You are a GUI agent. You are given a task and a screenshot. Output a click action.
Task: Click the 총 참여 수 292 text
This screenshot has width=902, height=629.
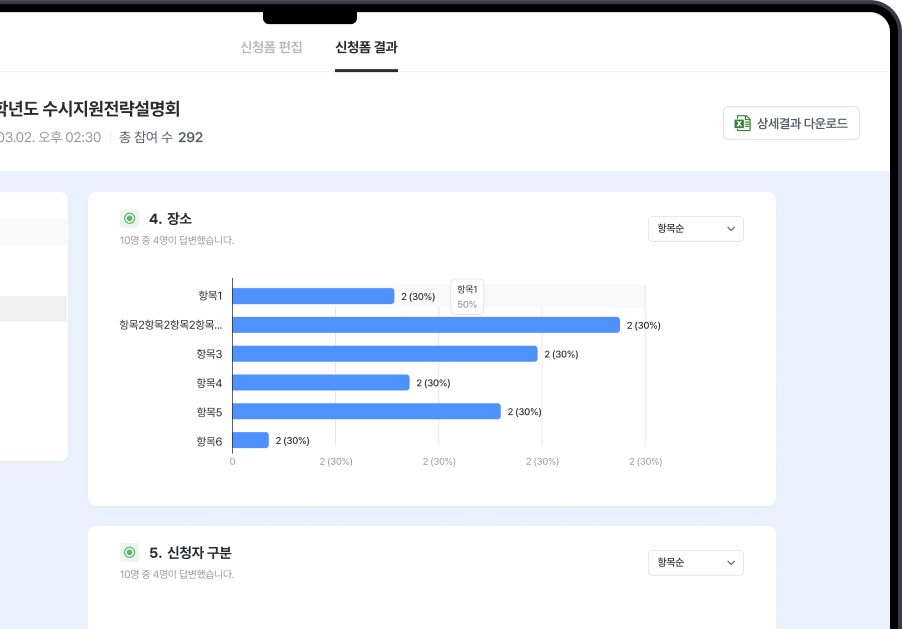161,137
